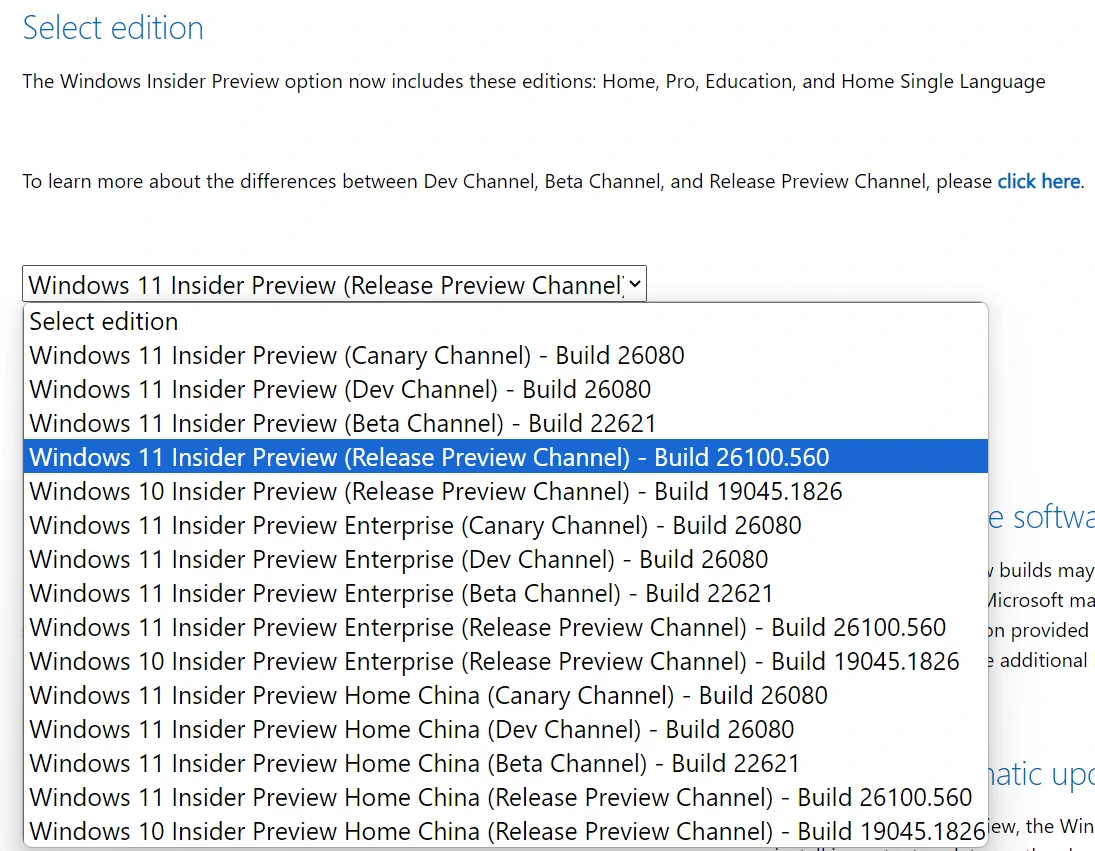Choose the 'Select edition' placeholder option

pos(506,321)
